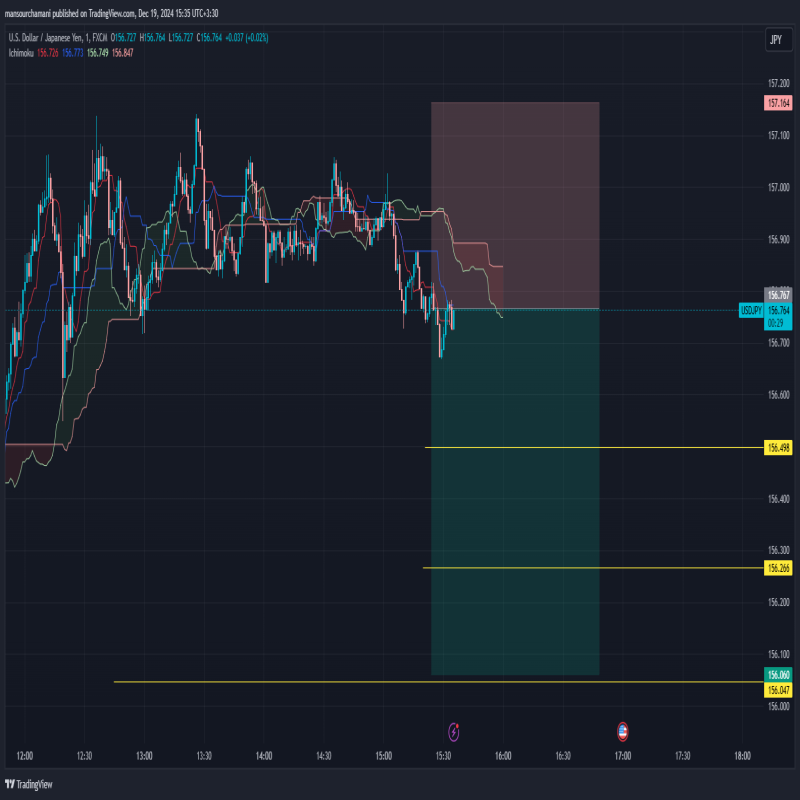Click the purple lightning event icon
The image size is (800, 800).
(454, 731)
